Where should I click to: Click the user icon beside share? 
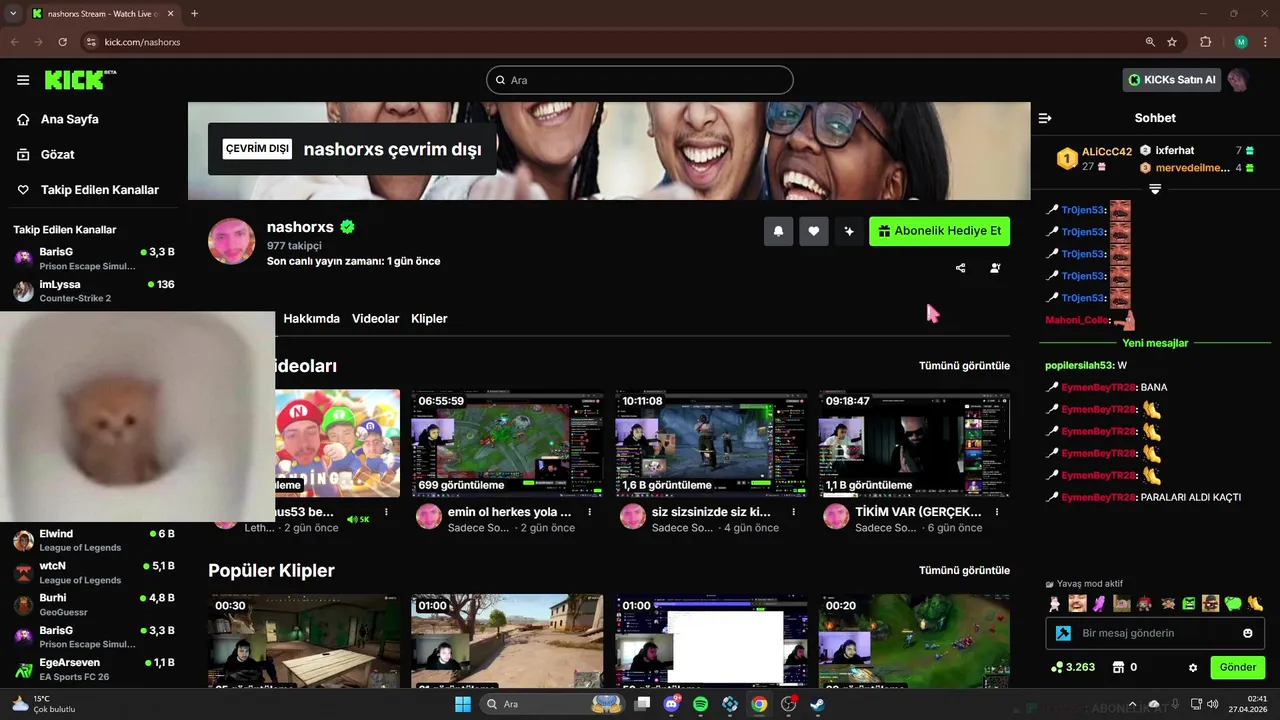pos(995,268)
